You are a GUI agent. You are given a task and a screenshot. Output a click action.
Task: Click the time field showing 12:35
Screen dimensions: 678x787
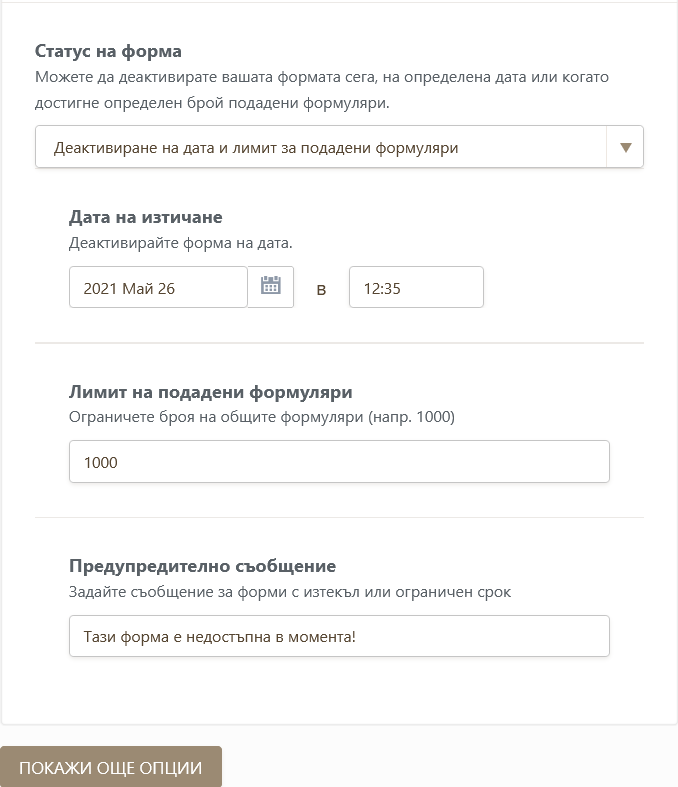pos(416,288)
